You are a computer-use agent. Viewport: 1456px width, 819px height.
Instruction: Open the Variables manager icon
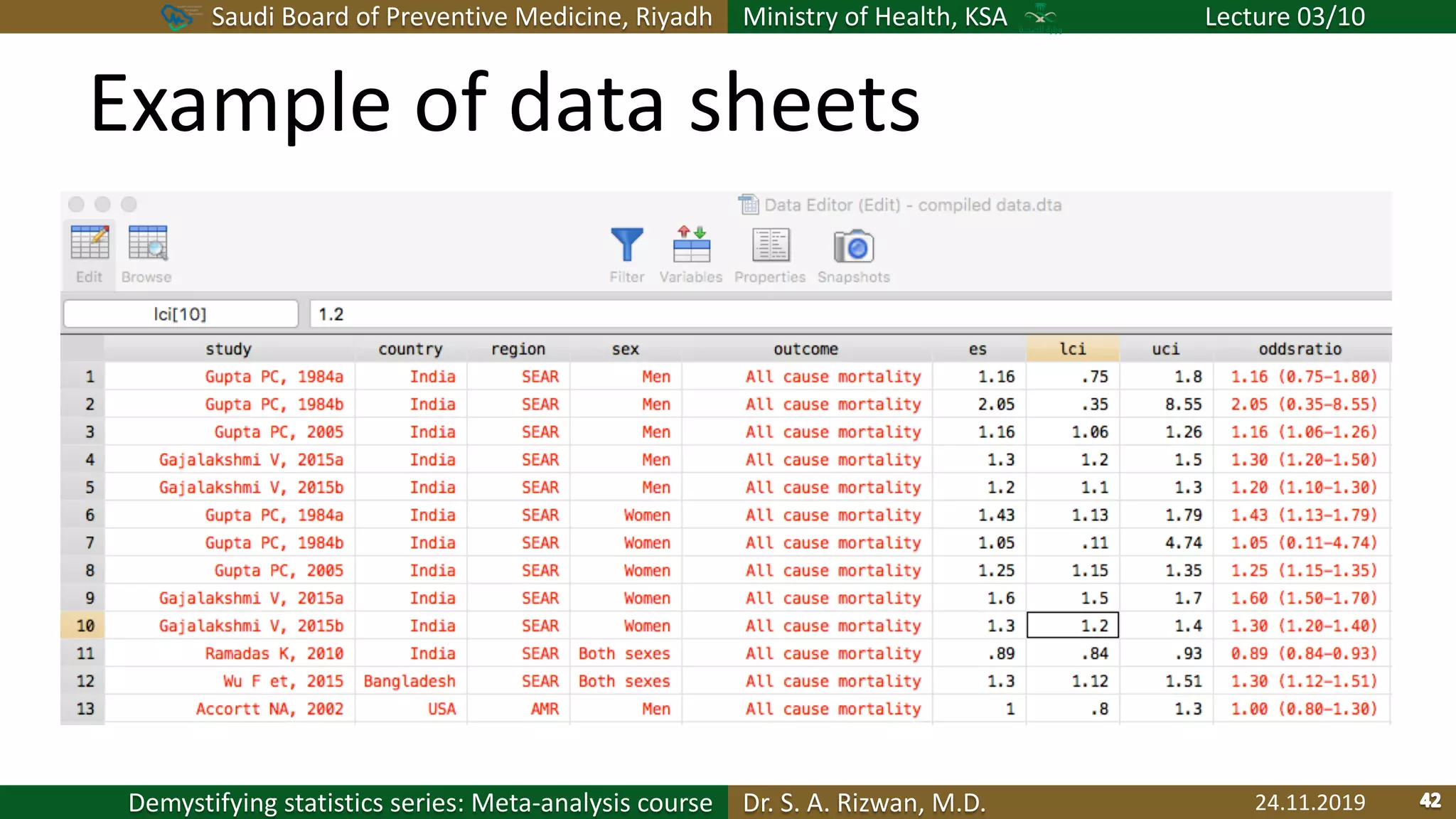[x=691, y=245]
